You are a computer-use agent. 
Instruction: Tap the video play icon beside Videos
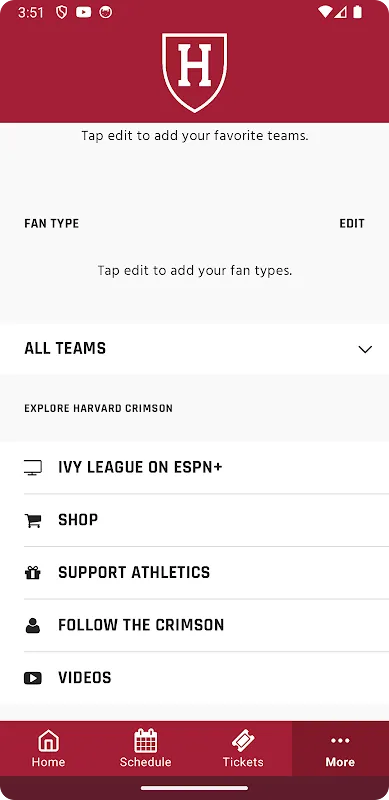point(33,678)
